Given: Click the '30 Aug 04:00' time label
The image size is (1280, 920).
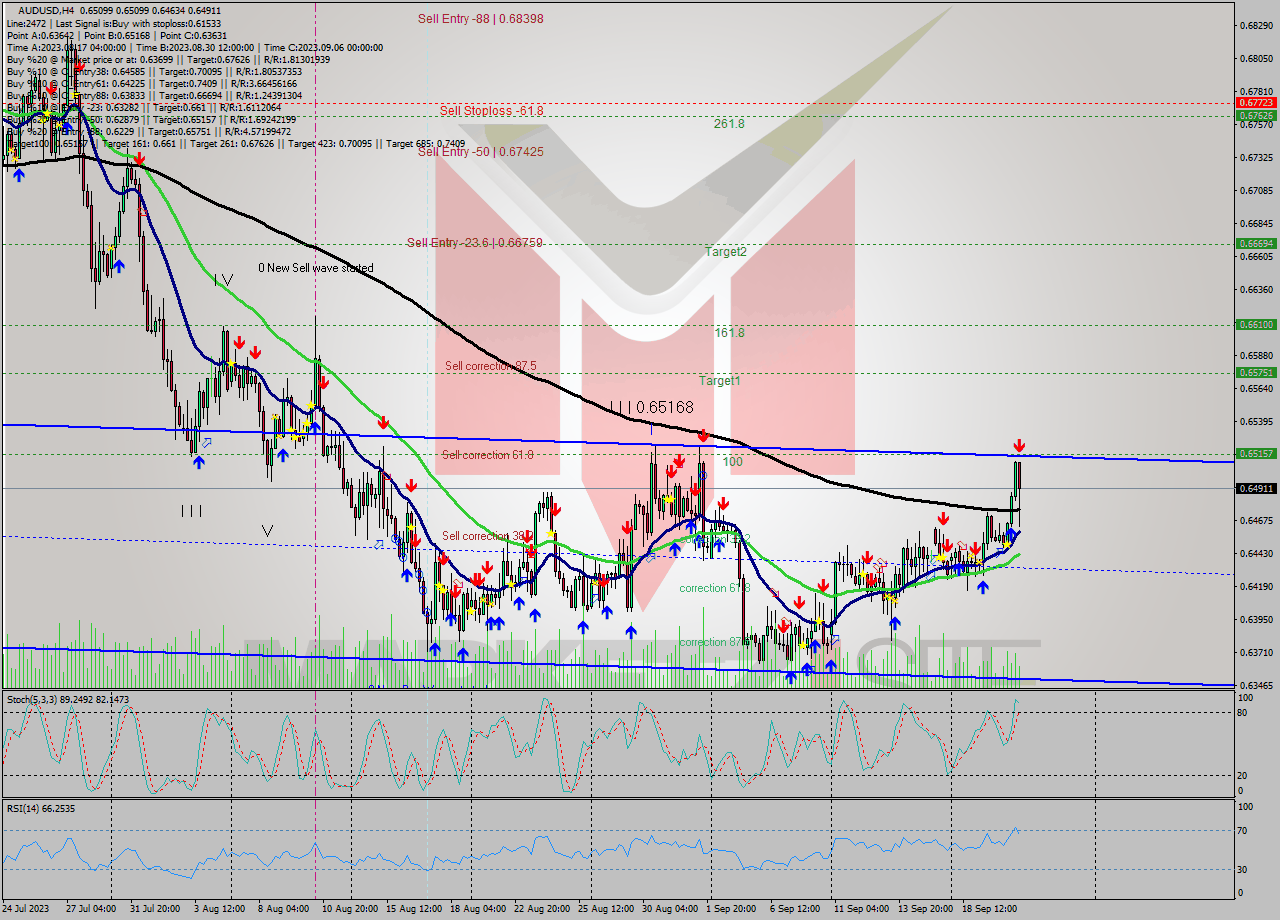Looking at the screenshot, I should (x=670, y=909).
